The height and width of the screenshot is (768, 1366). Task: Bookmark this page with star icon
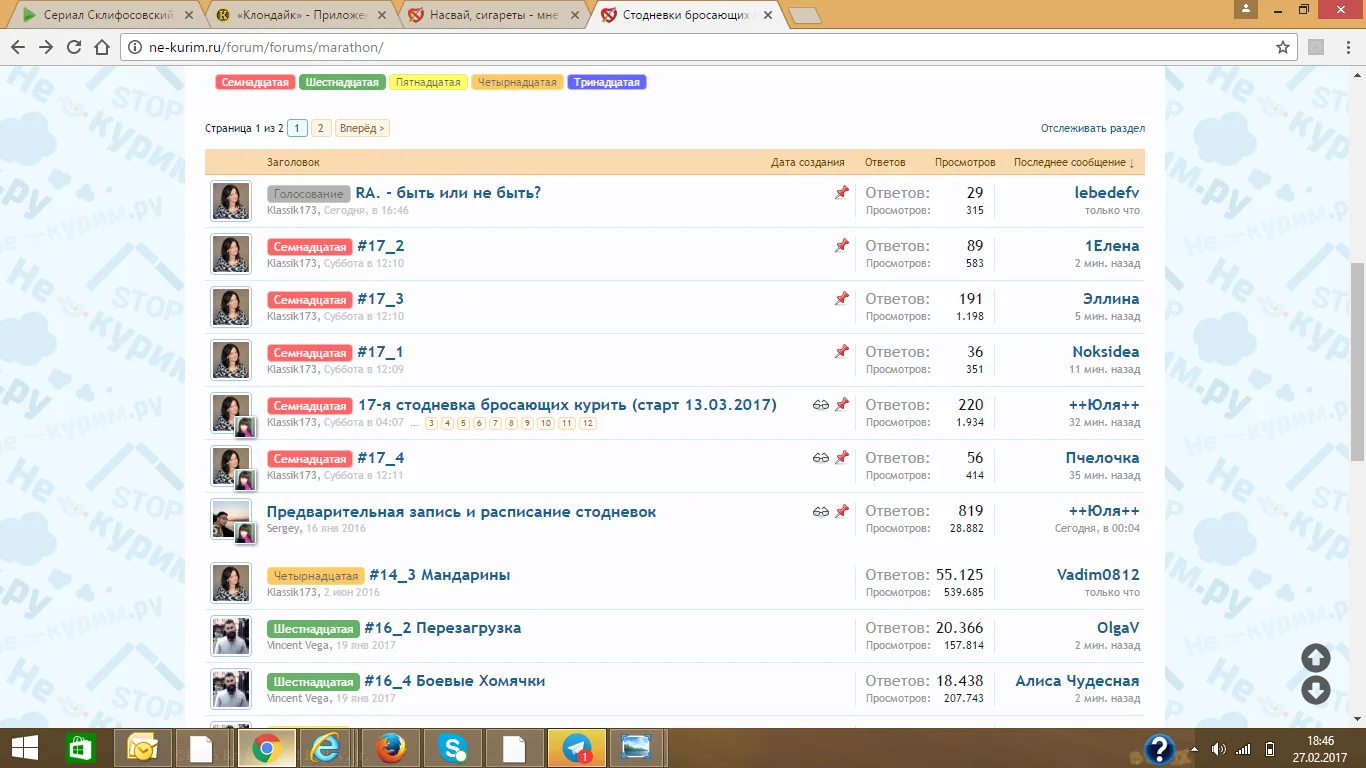click(x=1283, y=47)
